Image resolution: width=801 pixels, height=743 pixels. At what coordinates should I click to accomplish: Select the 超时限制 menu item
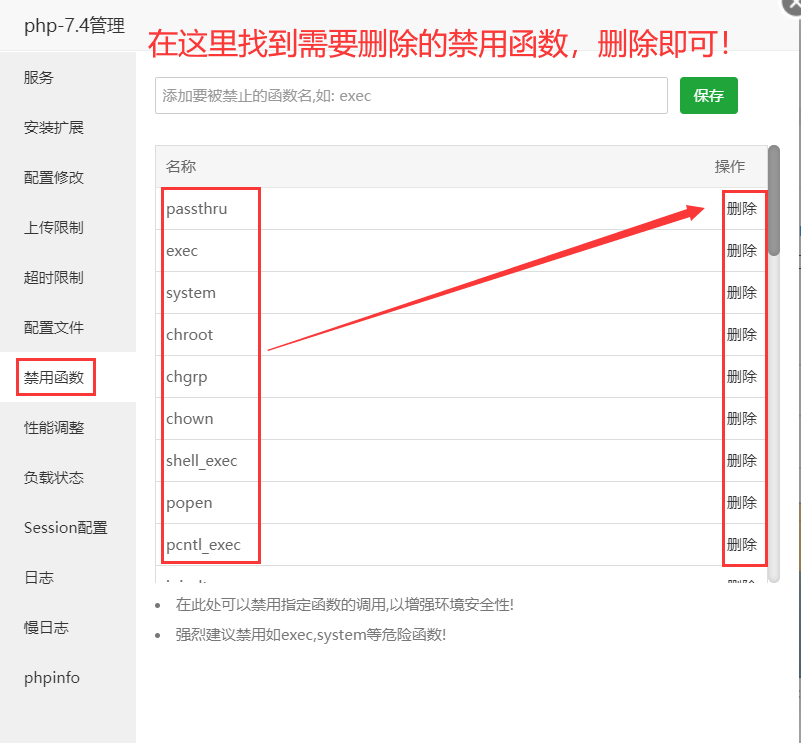[x=54, y=278]
